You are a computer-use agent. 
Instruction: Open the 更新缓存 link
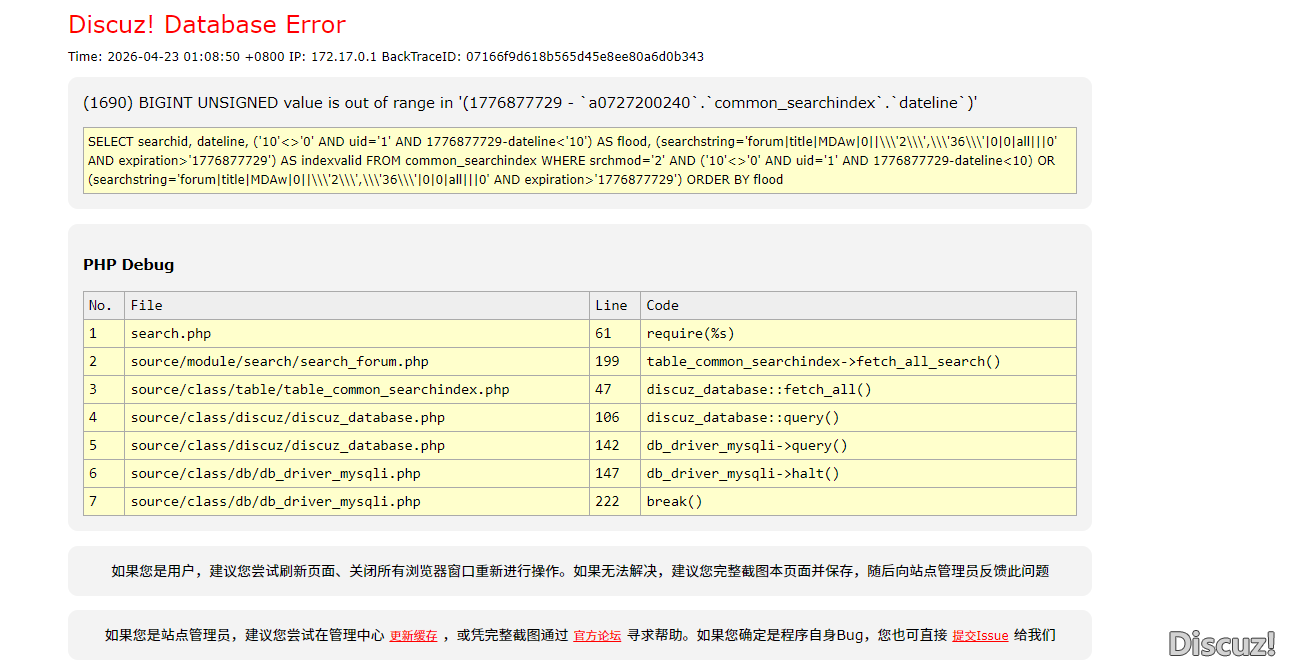coord(413,635)
